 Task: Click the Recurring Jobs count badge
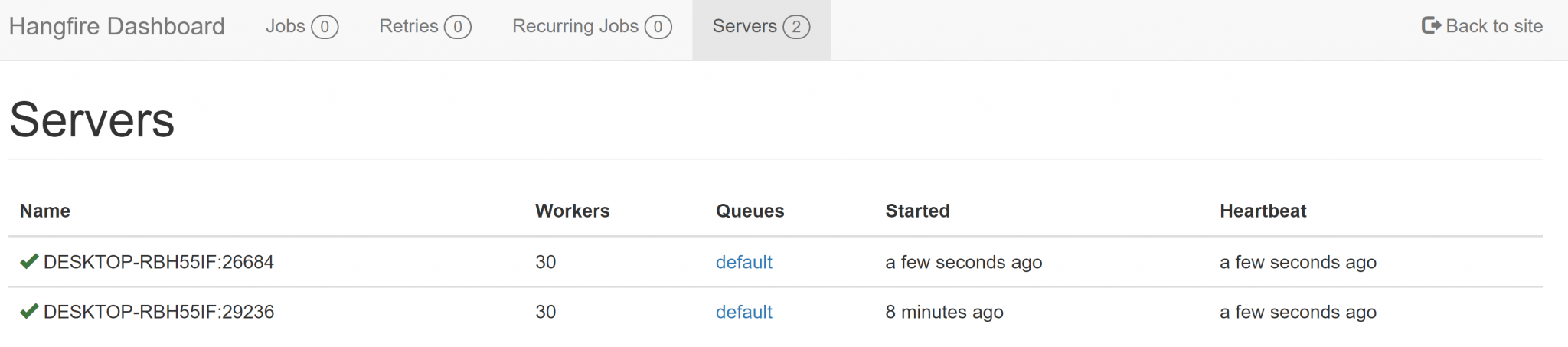[658, 27]
